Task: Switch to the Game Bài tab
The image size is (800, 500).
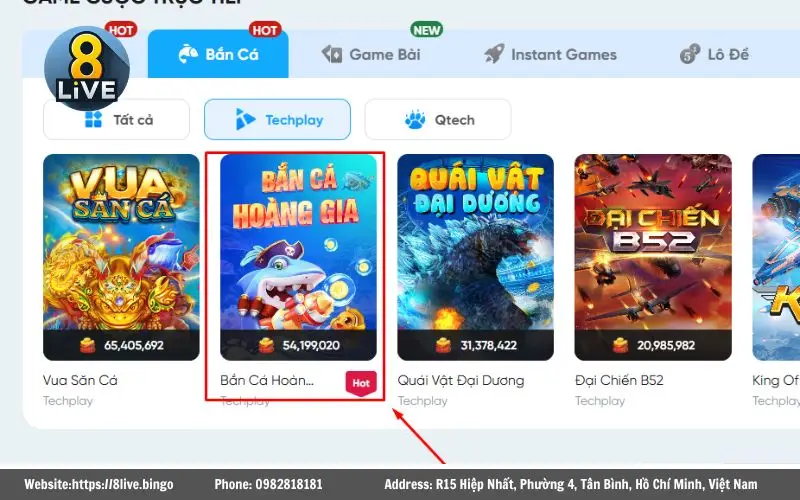Action: [371, 54]
